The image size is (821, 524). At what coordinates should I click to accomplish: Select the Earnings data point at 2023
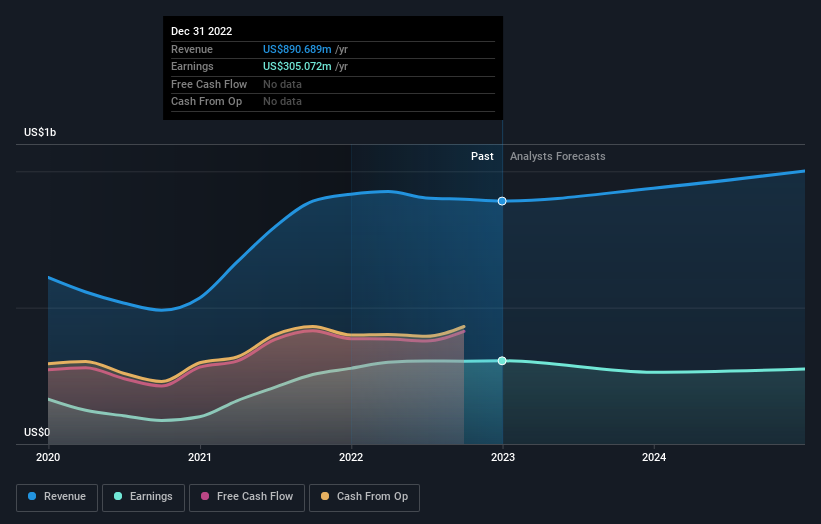502,361
